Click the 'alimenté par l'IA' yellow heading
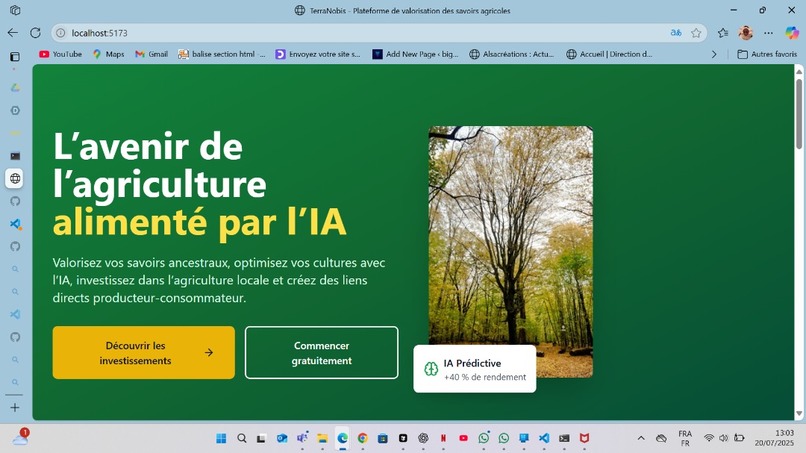 [x=199, y=222]
